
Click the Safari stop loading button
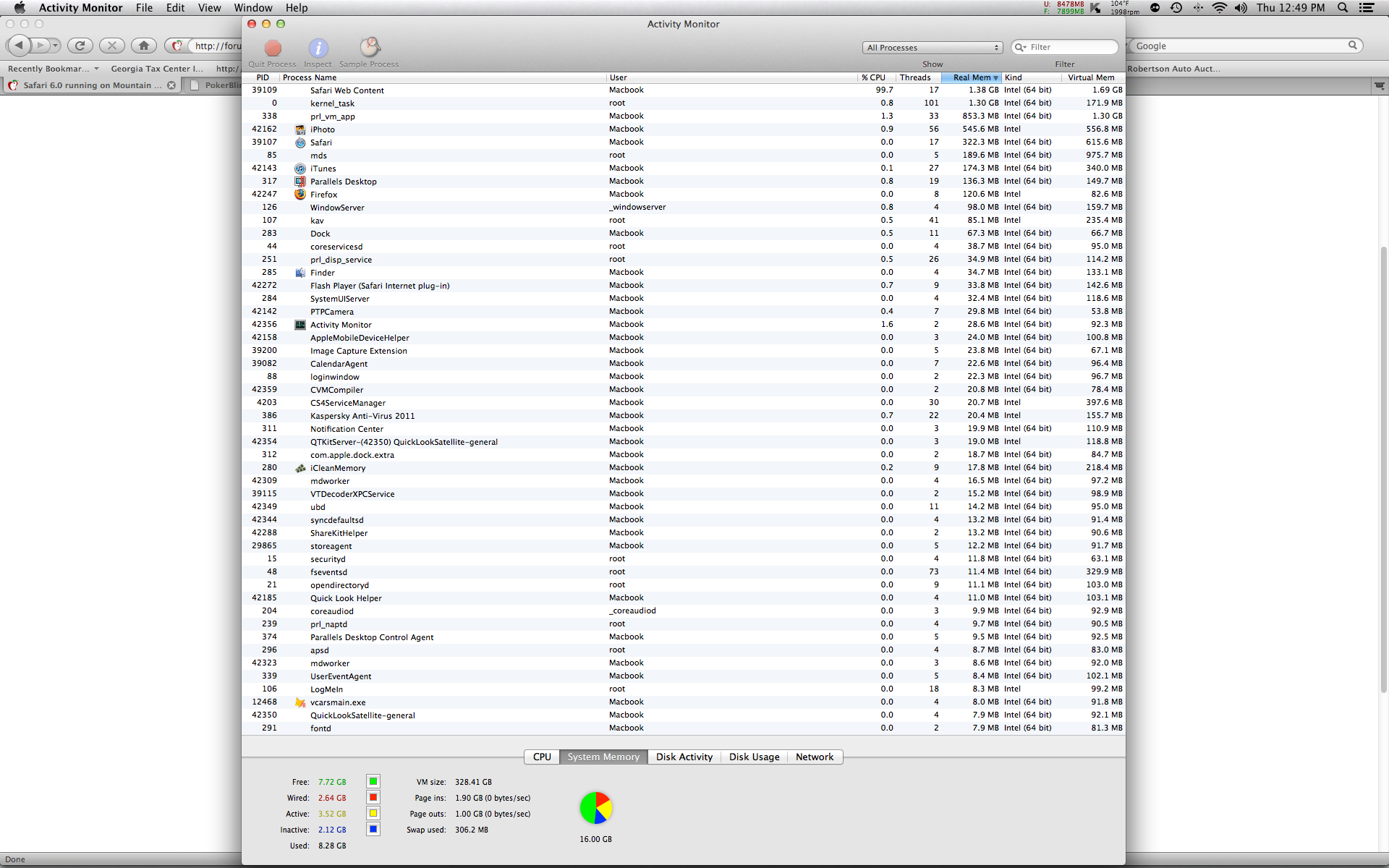coord(111,46)
